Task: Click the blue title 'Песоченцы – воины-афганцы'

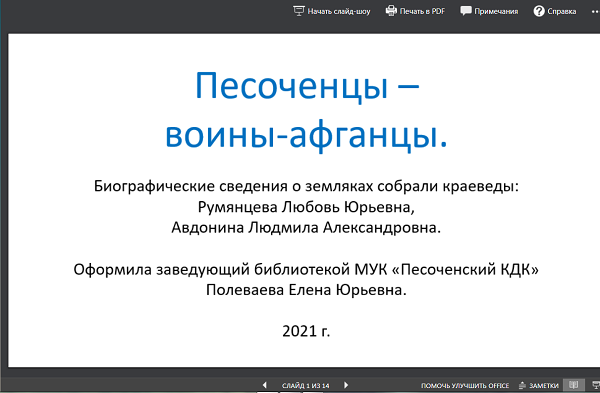Action: tap(306, 110)
